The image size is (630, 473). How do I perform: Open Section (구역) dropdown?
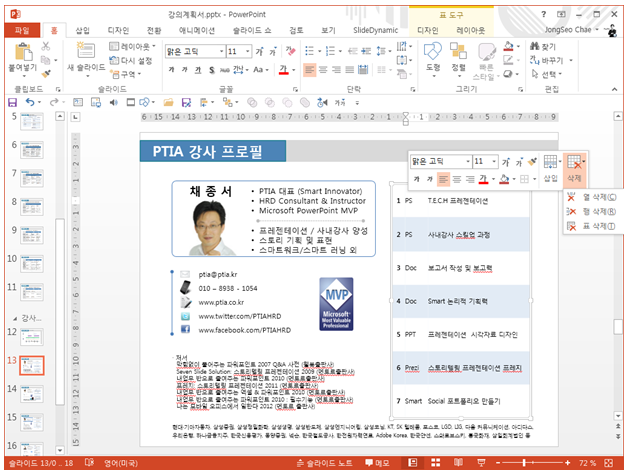(126, 74)
